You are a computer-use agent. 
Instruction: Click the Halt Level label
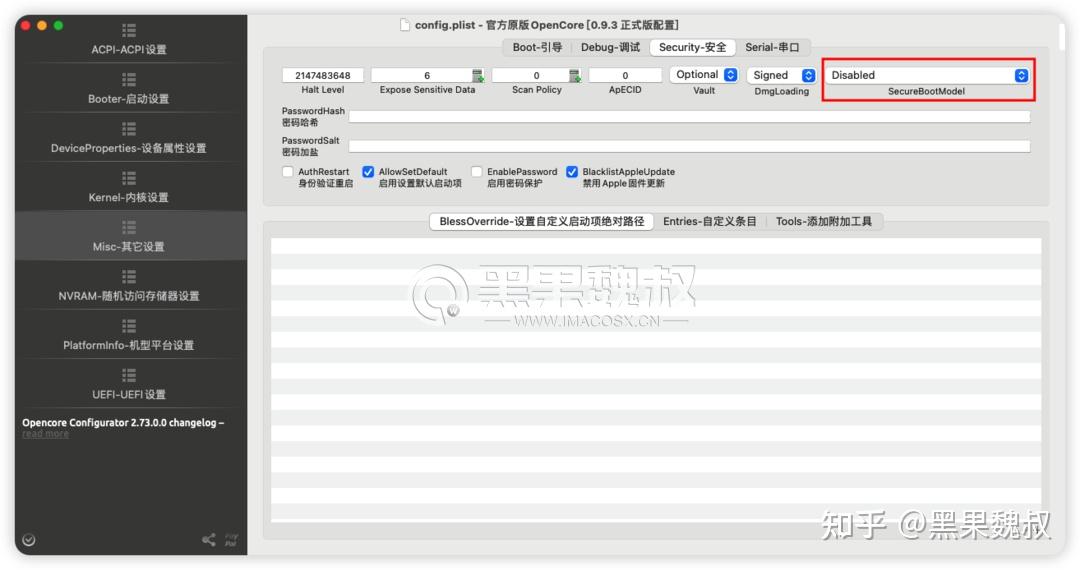coord(323,90)
